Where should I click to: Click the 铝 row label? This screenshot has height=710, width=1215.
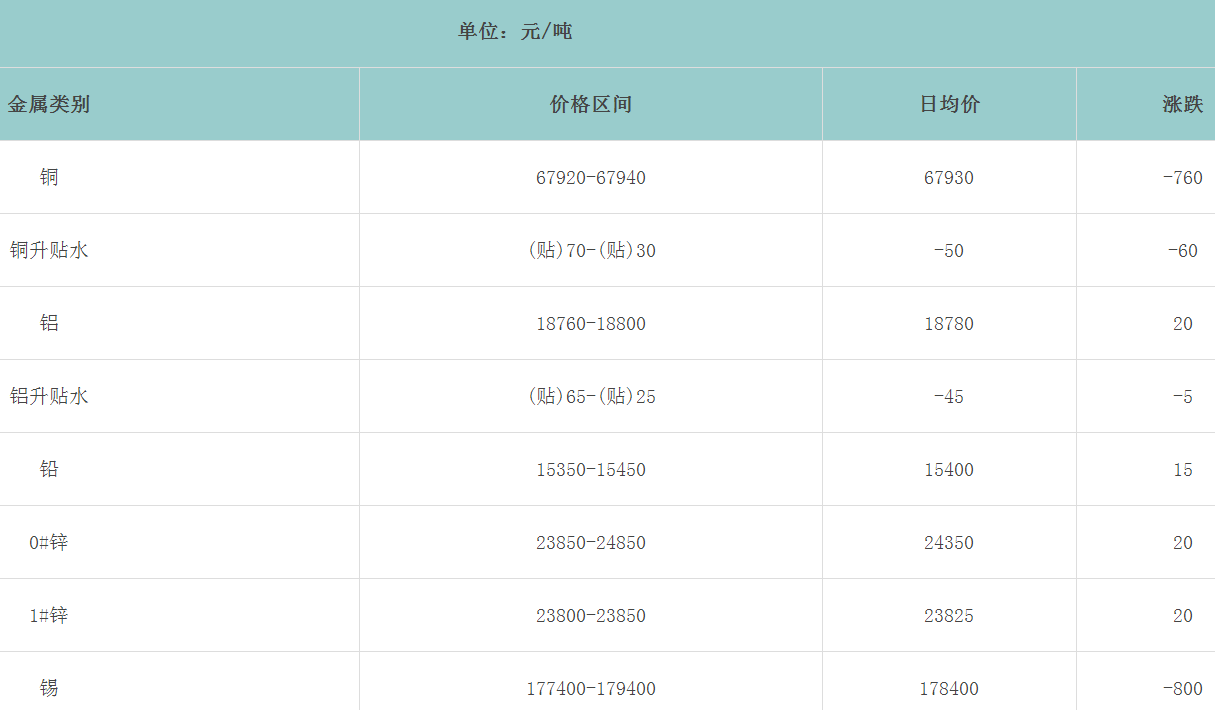49,323
